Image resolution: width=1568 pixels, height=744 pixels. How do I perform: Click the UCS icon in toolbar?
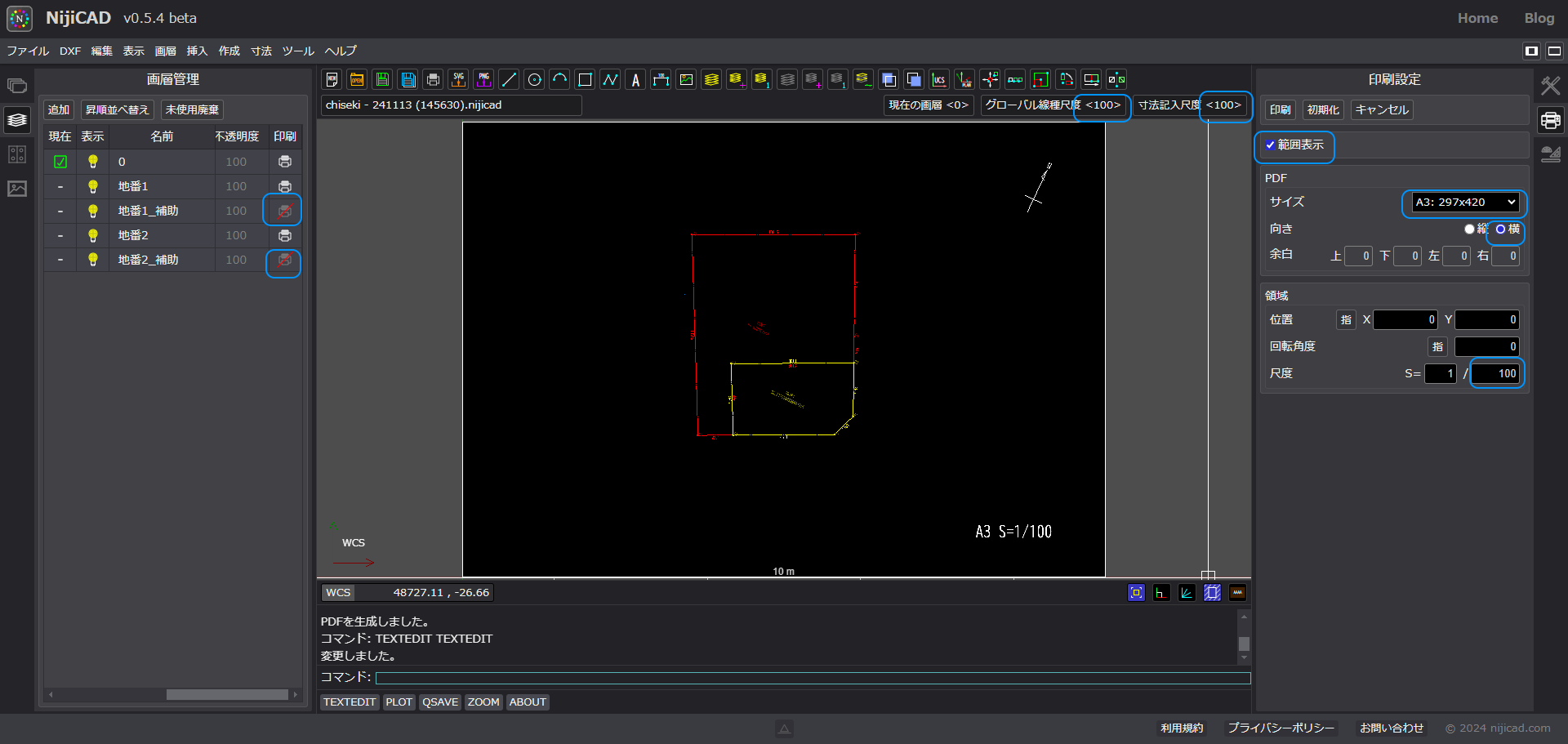(939, 79)
